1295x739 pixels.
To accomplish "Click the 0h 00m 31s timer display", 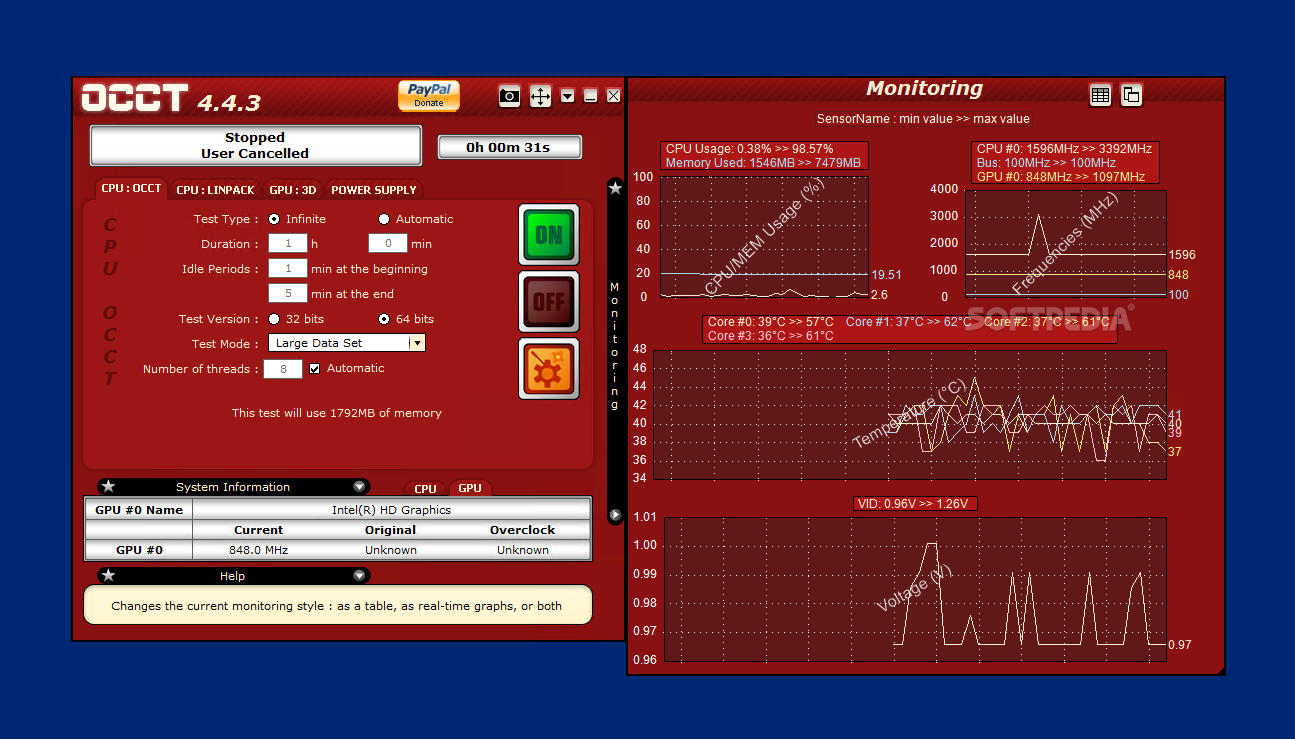I will coord(509,147).
